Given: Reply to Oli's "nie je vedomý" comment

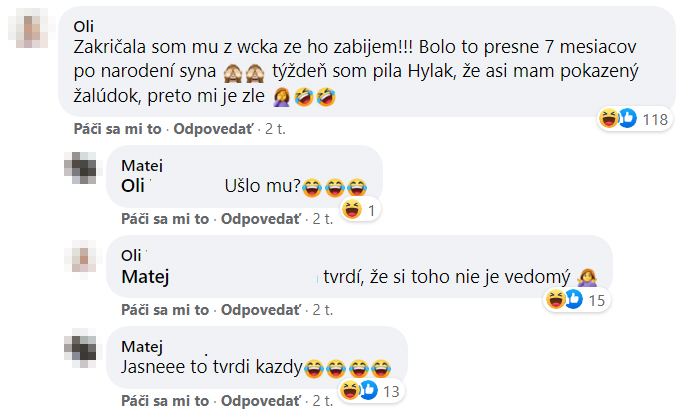Looking at the screenshot, I should pyautogui.click(x=261, y=309).
